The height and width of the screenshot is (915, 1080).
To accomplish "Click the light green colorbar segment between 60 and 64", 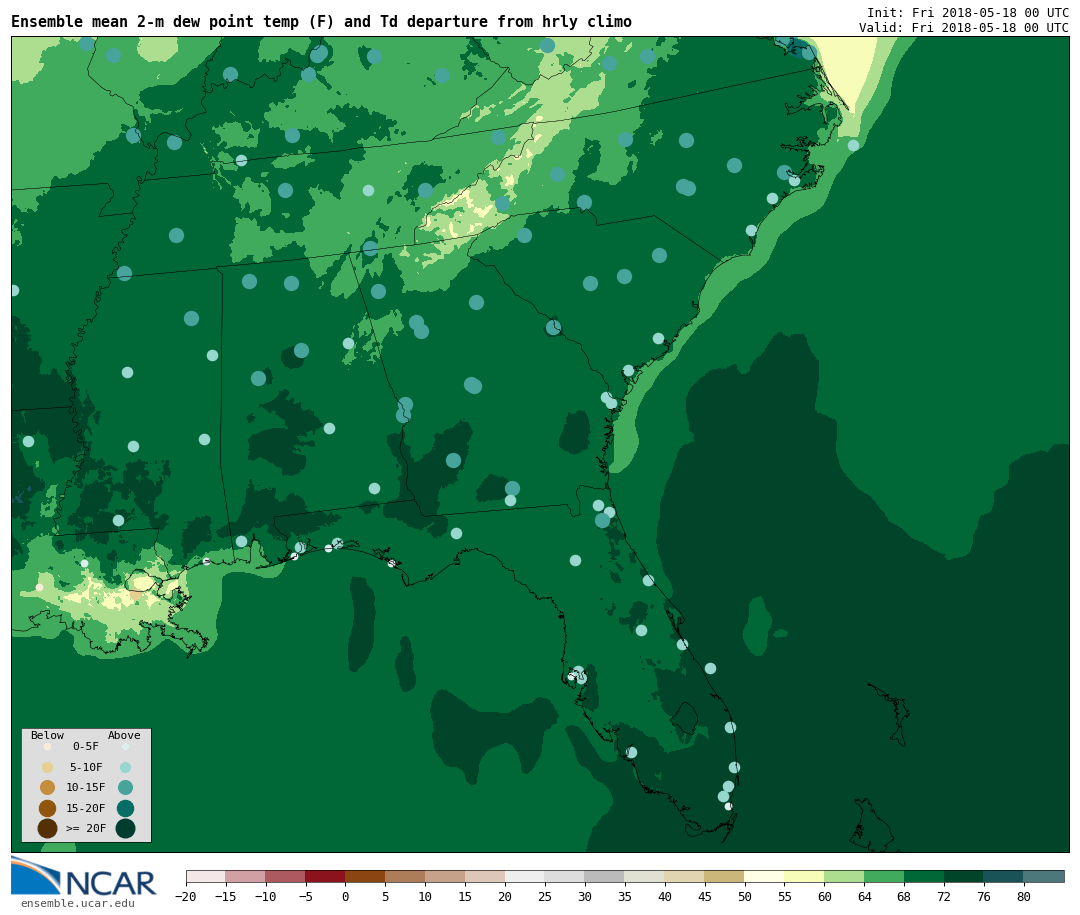I will [x=844, y=877].
